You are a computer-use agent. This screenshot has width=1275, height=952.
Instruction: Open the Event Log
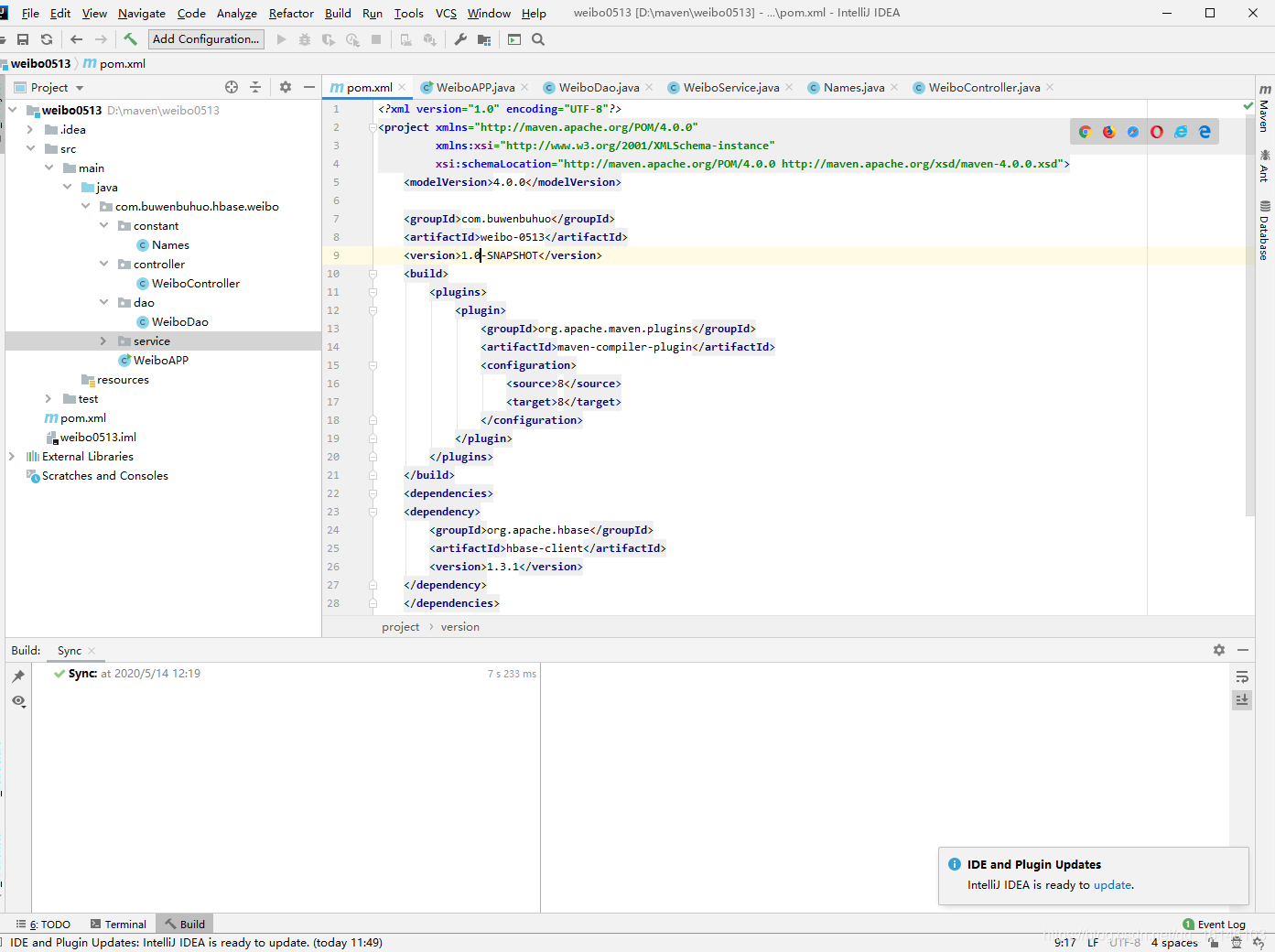point(1215,925)
